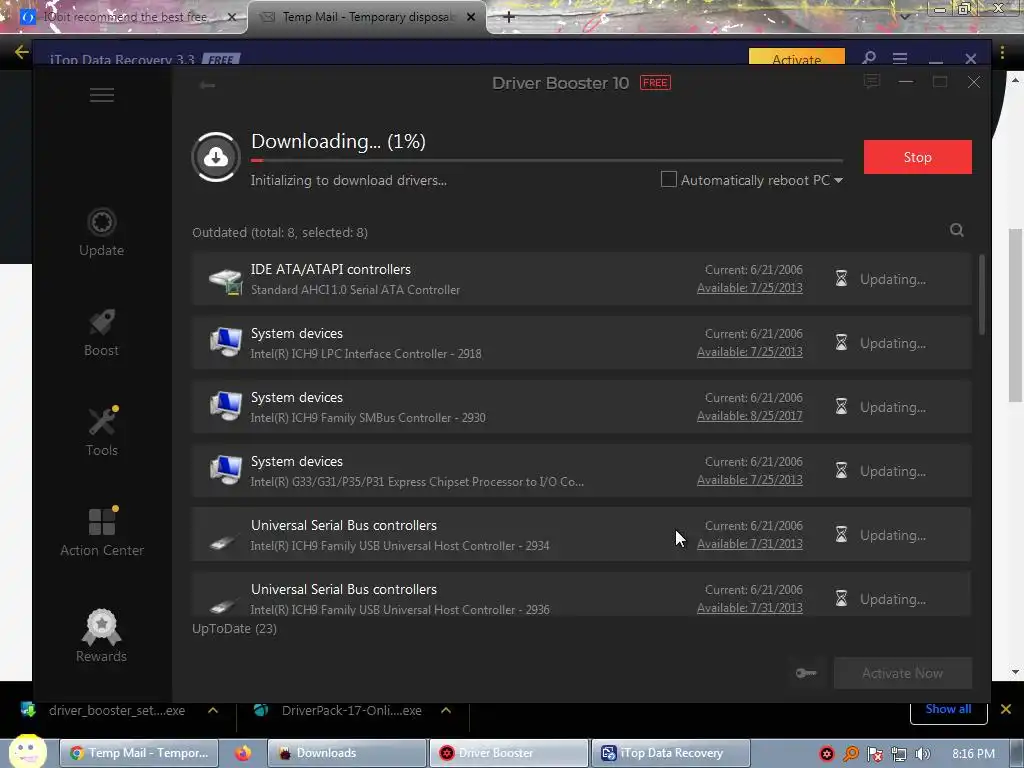Click G33/G31/P35 Express Chipset device icon
The height and width of the screenshot is (768, 1024).
tap(225, 471)
